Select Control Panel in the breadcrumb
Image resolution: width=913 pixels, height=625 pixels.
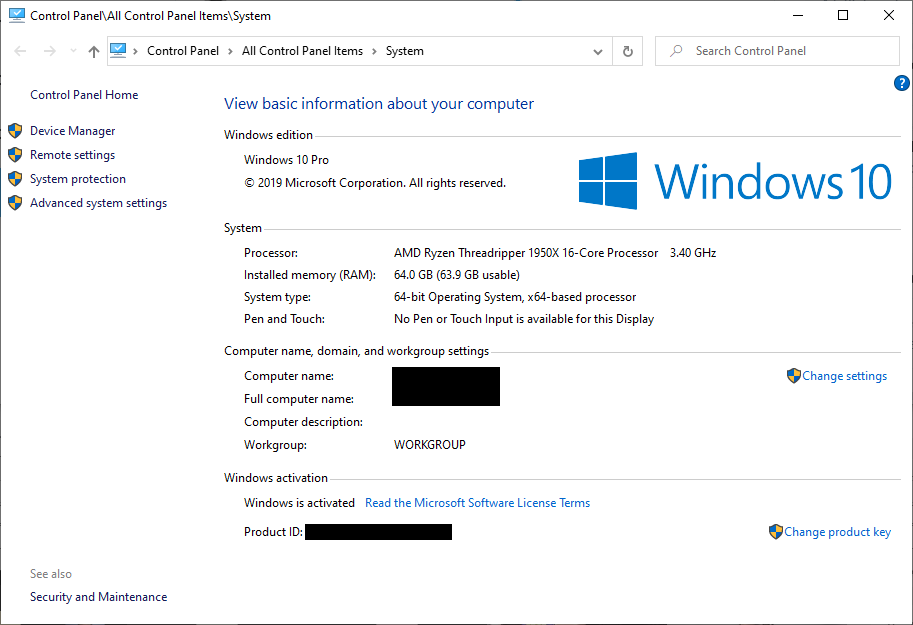(183, 51)
